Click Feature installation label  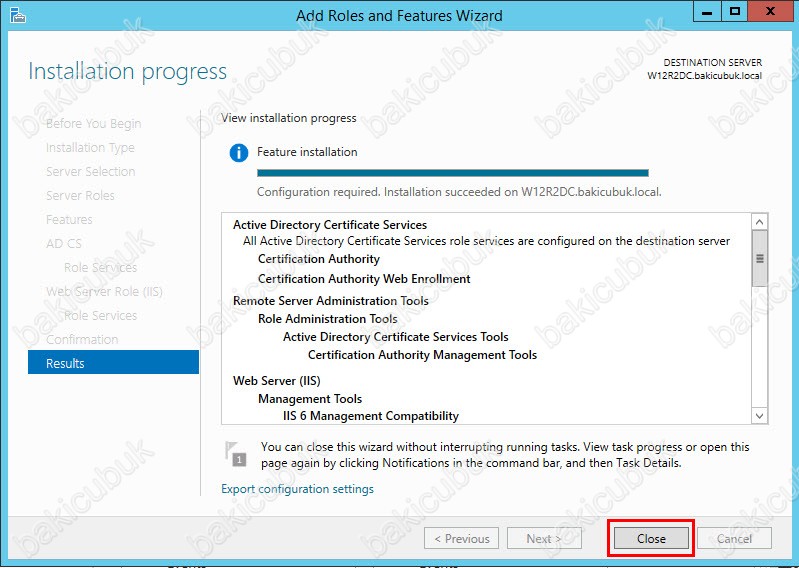307,152
